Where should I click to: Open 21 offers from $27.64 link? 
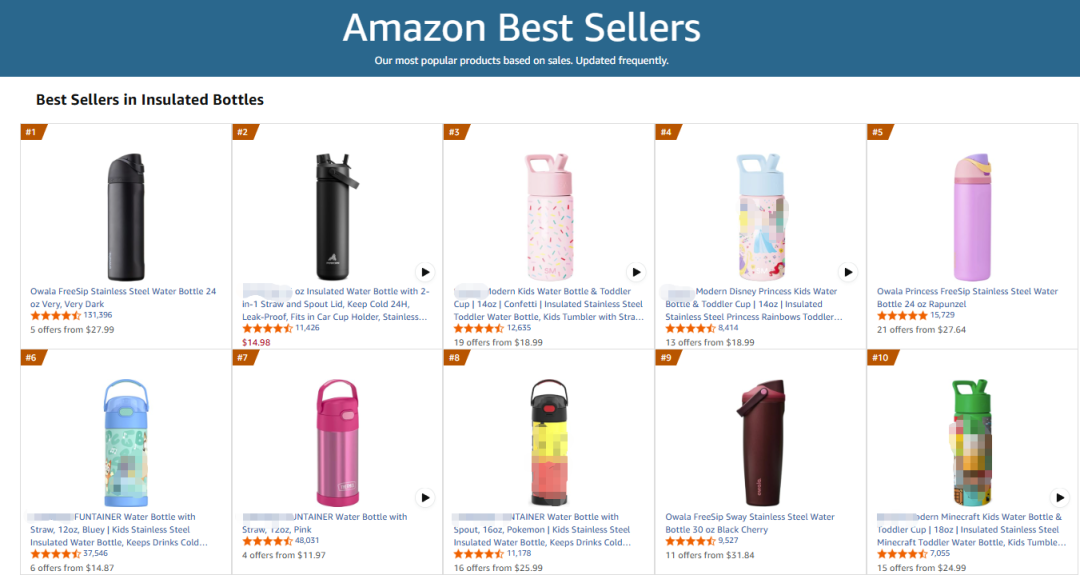pyautogui.click(x=922, y=330)
